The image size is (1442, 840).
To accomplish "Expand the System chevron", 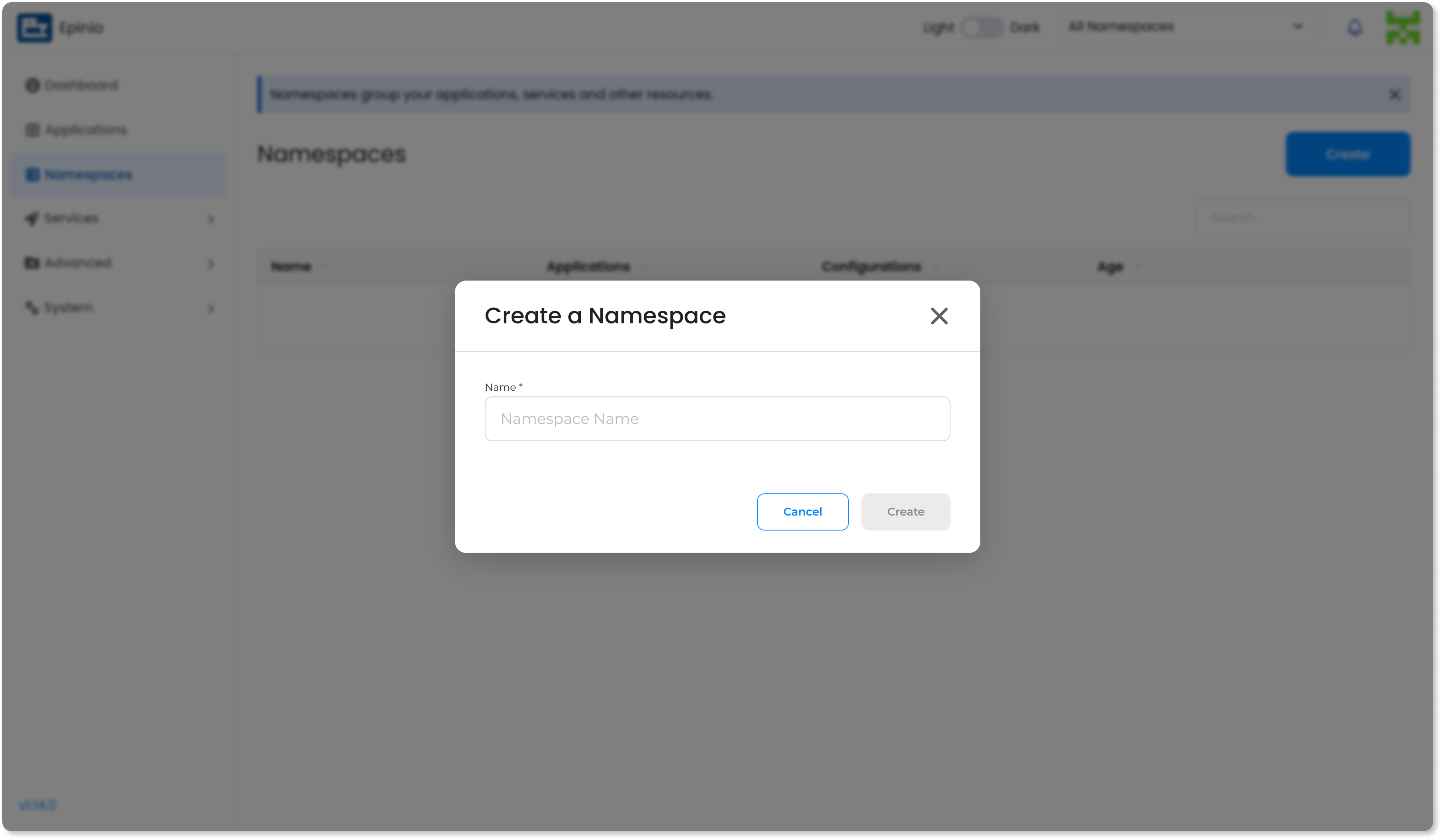I will [x=211, y=308].
